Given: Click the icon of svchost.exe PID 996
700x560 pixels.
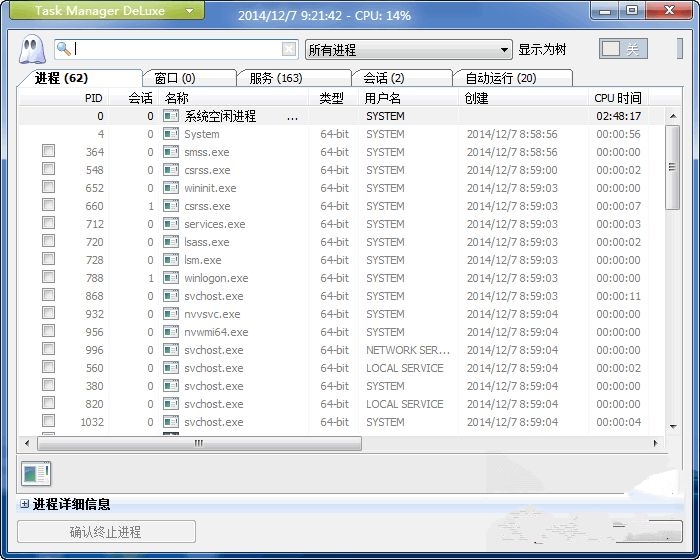Looking at the screenshot, I should pyautogui.click(x=171, y=350).
